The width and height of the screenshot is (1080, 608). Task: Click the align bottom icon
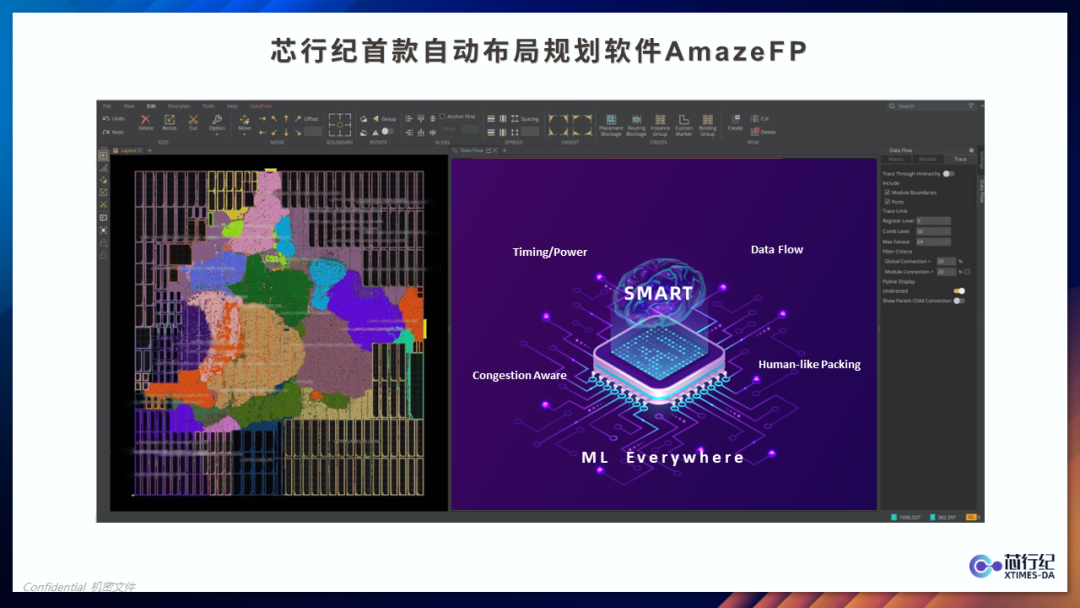click(421, 132)
